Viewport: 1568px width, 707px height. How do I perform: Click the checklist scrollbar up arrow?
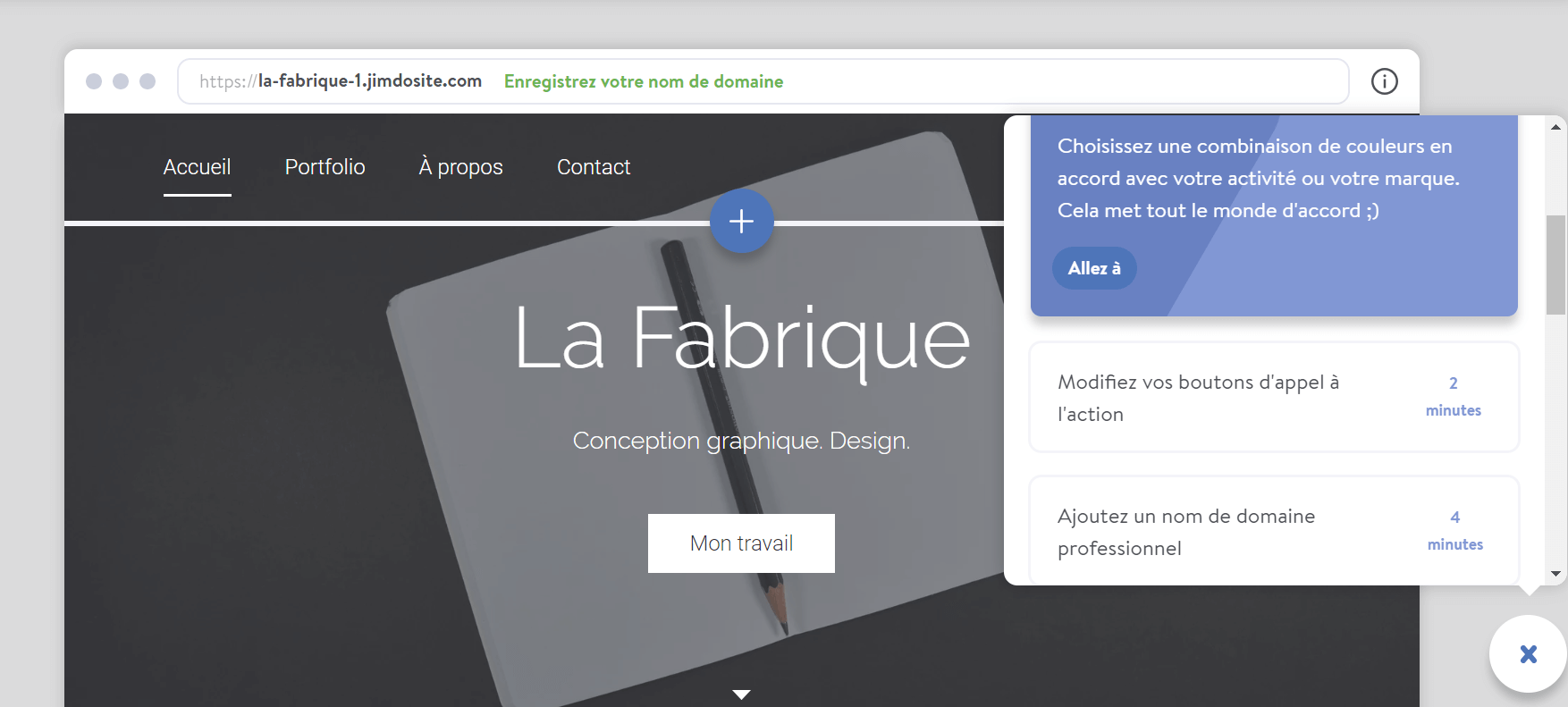point(1555,127)
